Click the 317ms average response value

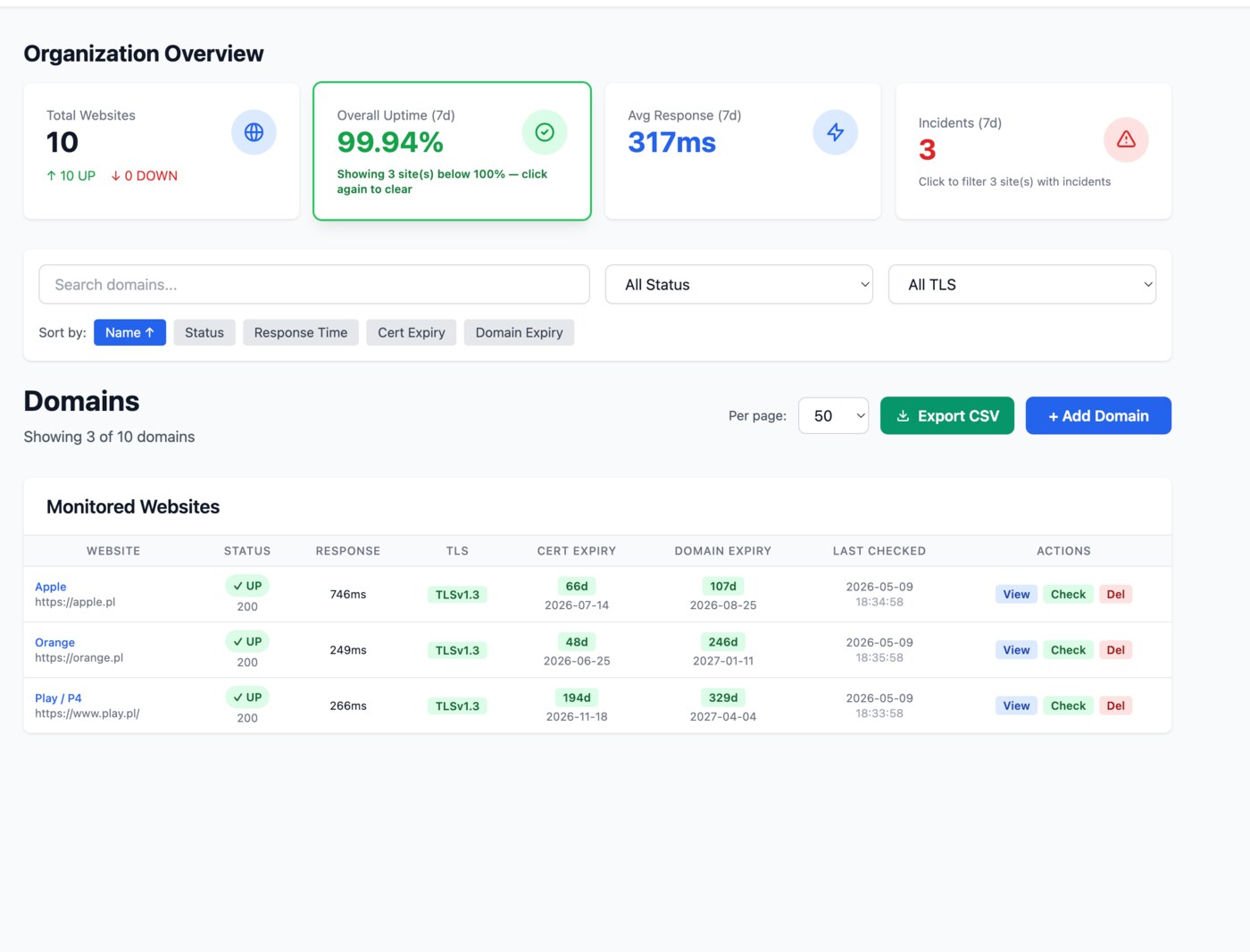[x=671, y=142]
